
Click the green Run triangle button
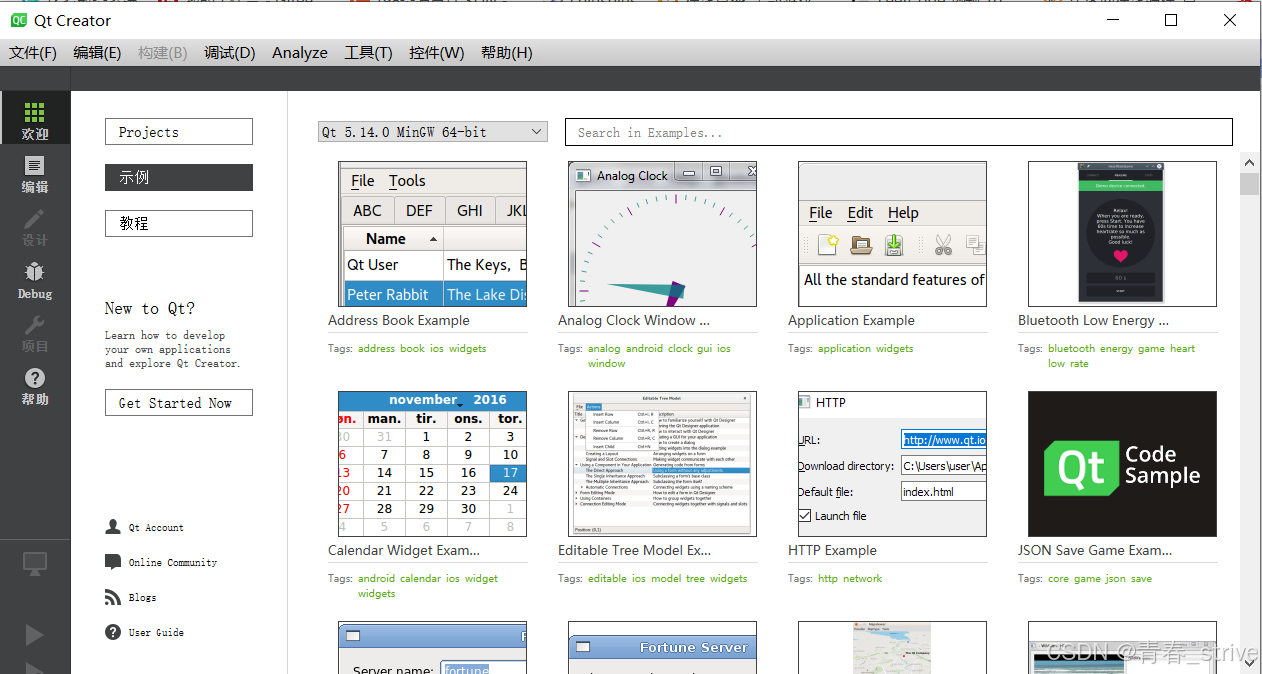[34, 634]
